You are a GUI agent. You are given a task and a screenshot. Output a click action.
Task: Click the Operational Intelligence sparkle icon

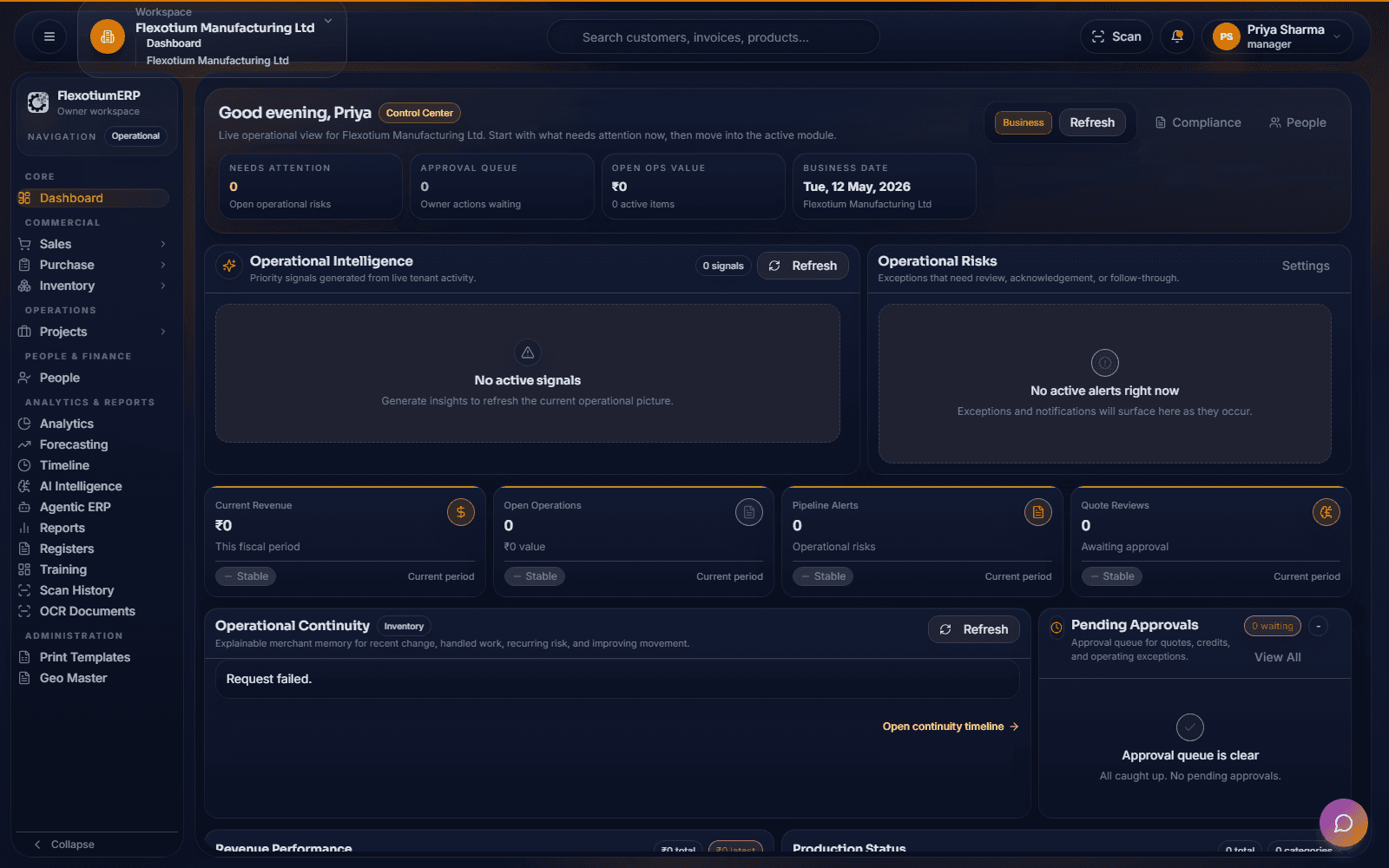click(229, 266)
